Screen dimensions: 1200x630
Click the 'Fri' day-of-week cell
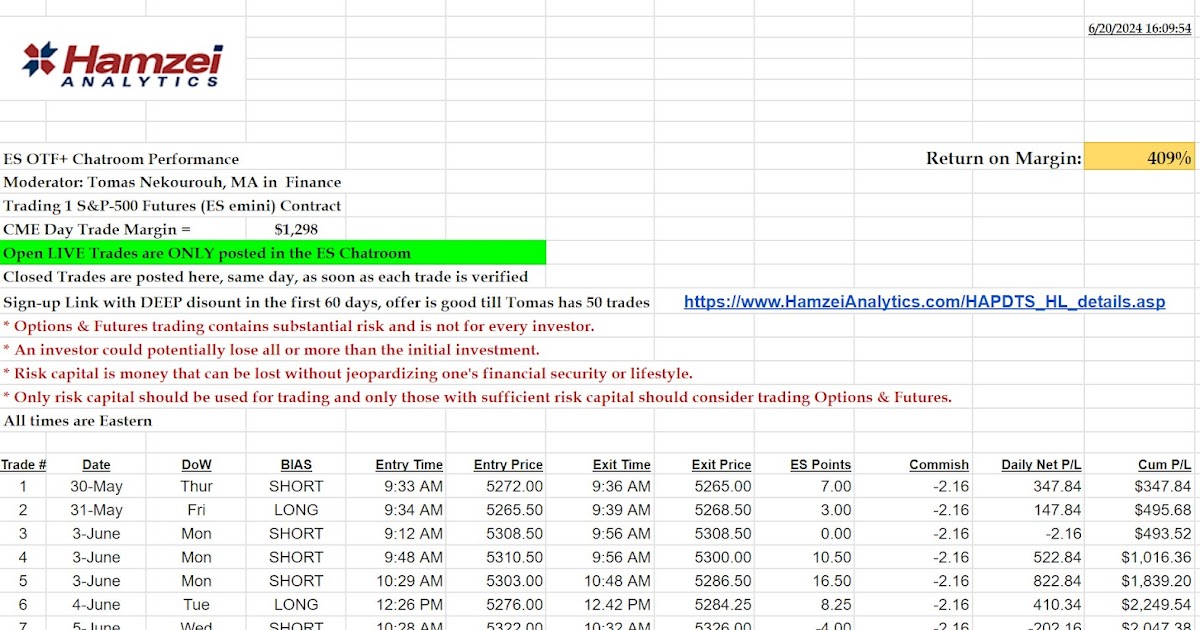click(x=197, y=510)
